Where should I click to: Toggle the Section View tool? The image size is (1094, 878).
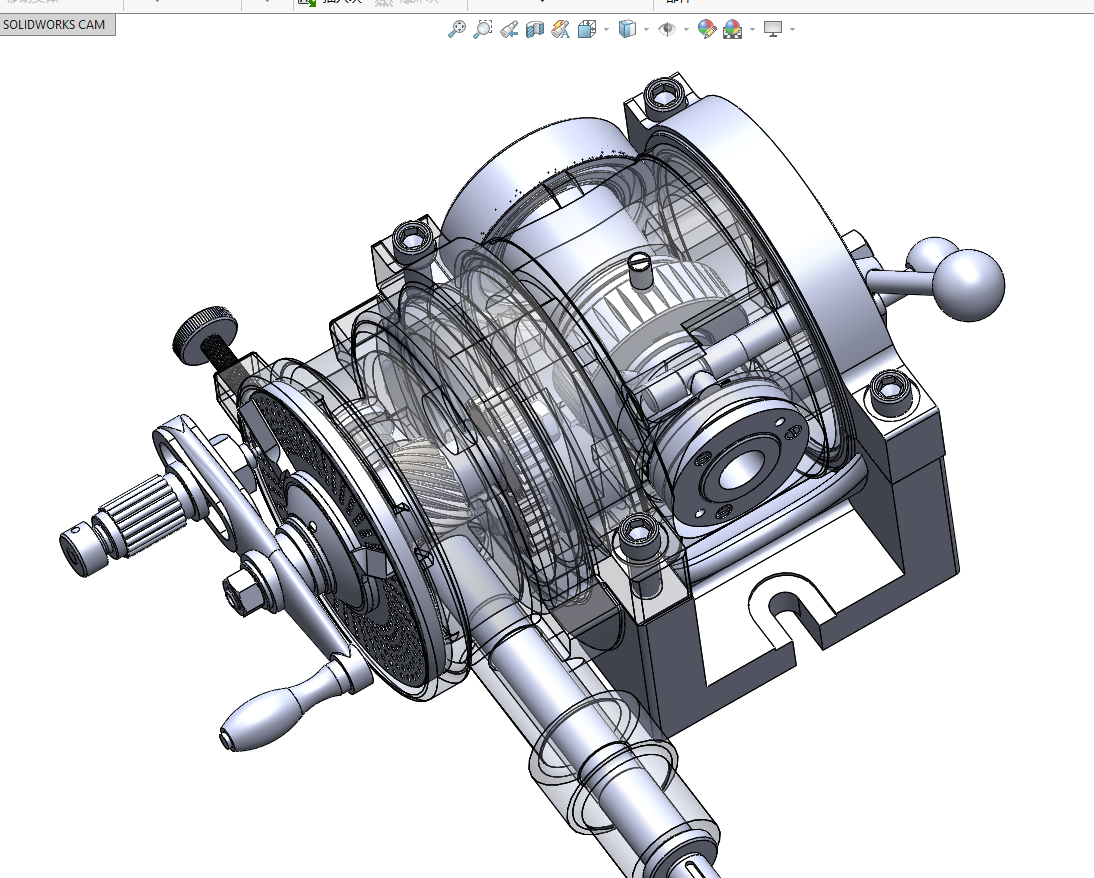coord(534,29)
